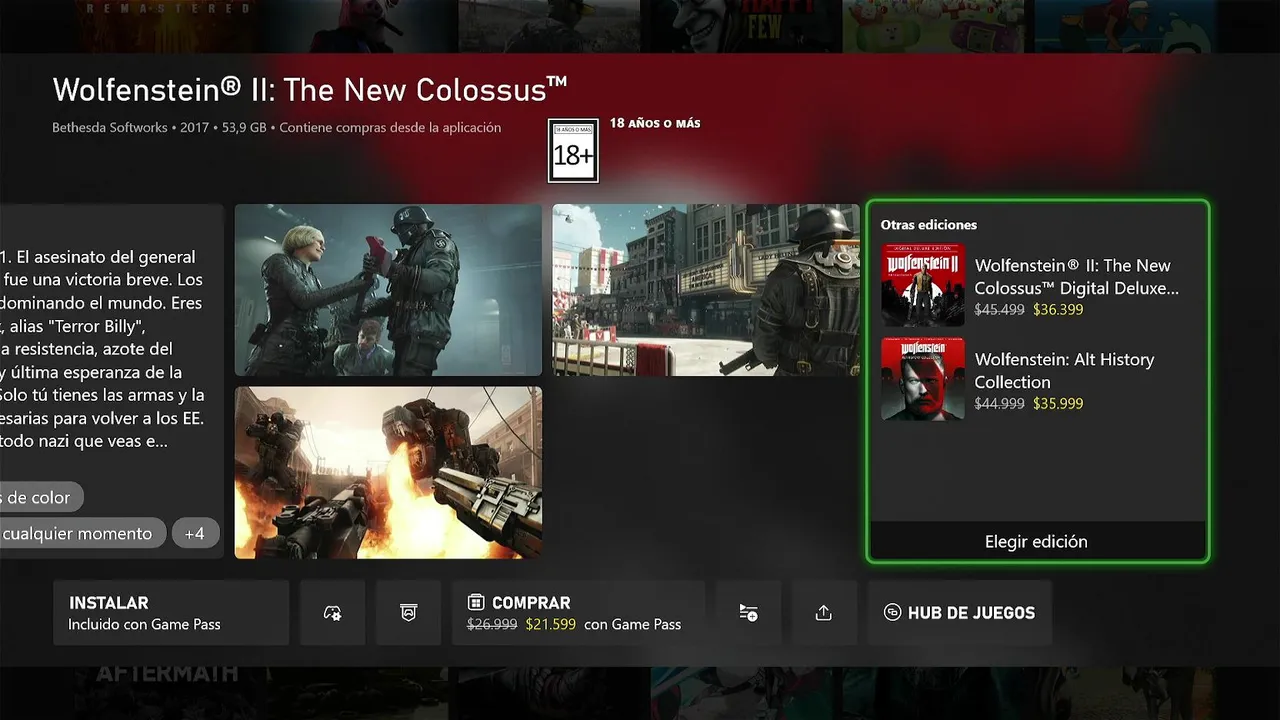This screenshot has width=1280, height=720.
Task: Click the Hub de Juegos circular icon
Action: point(893,613)
